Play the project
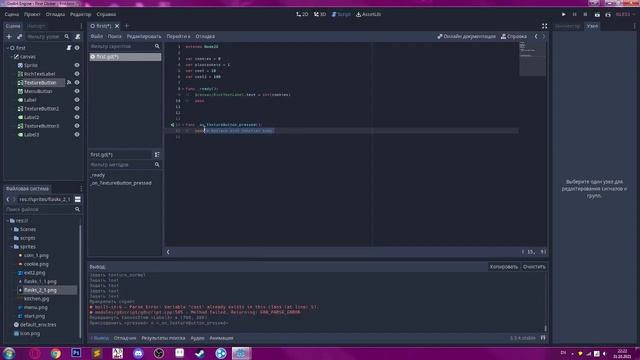Image resolution: width=640 pixels, height=360 pixels. pos(564,14)
